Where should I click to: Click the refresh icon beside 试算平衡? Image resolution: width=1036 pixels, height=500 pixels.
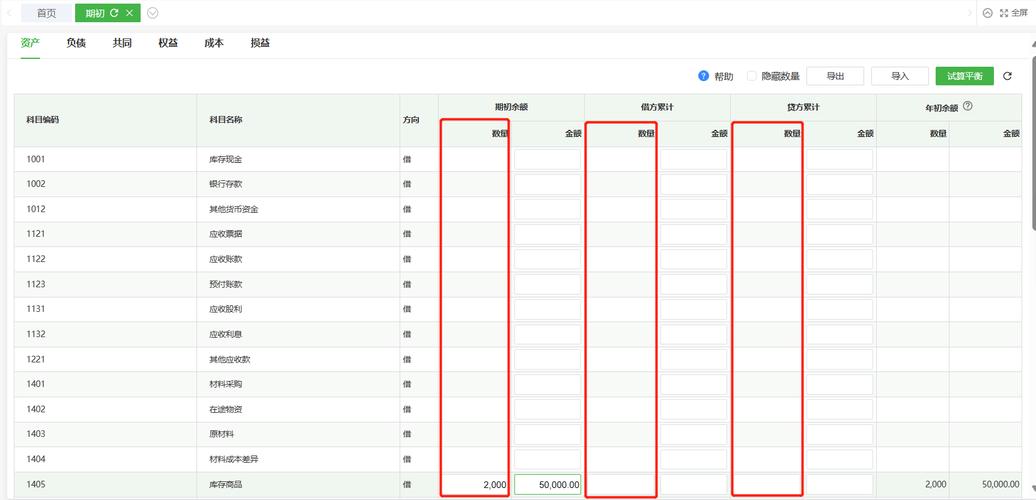1007,76
